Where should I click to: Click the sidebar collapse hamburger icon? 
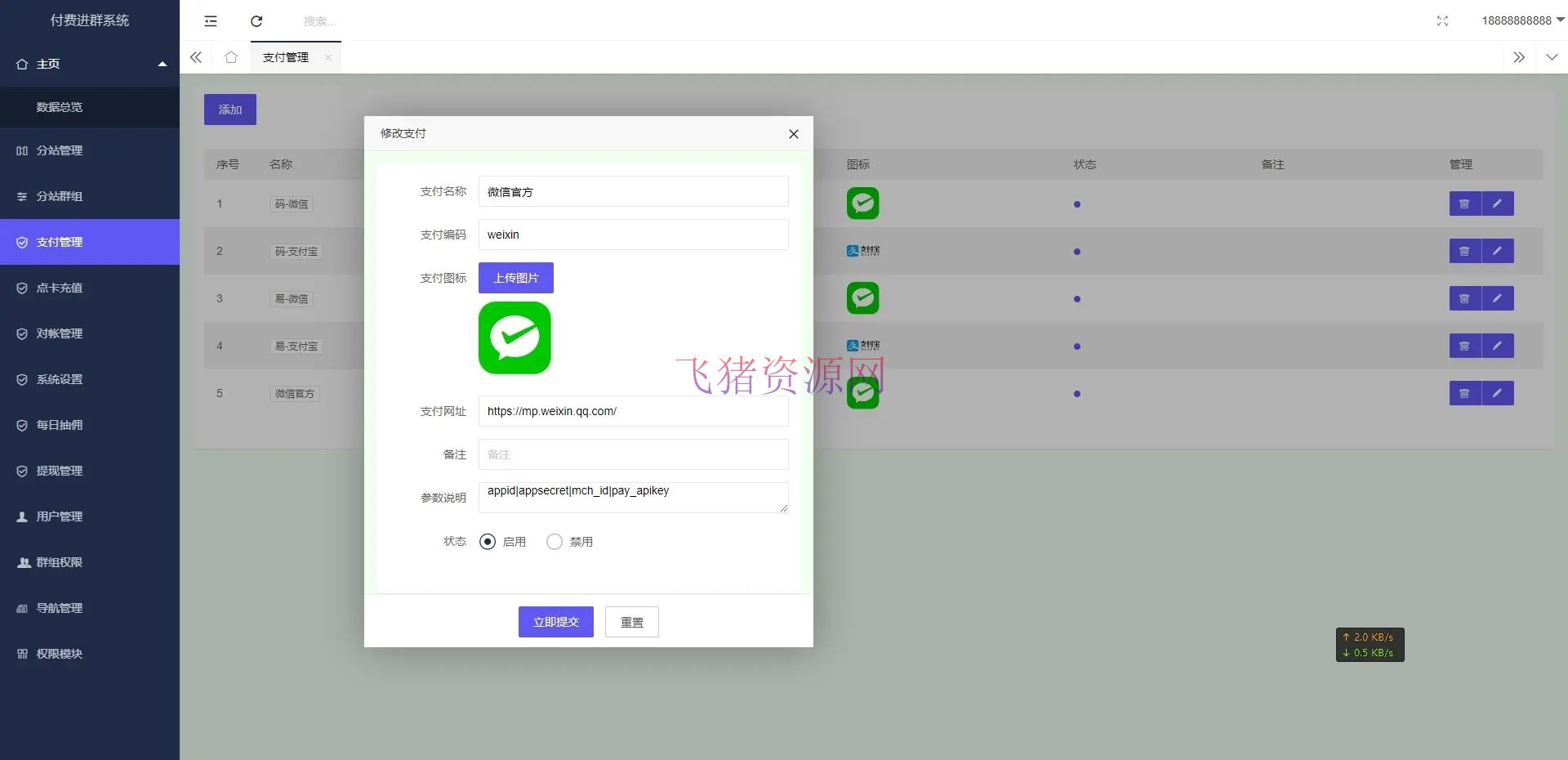click(210, 21)
